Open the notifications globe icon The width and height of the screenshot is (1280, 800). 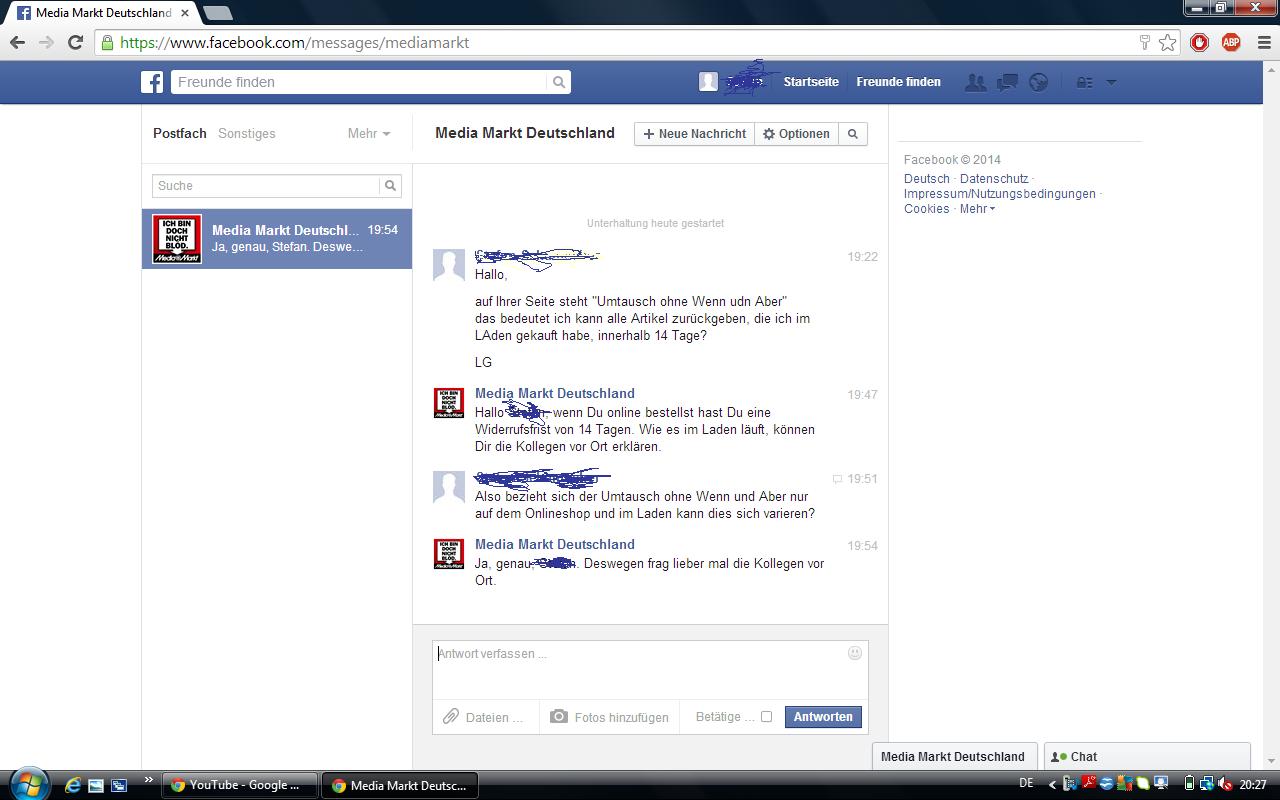(1039, 82)
